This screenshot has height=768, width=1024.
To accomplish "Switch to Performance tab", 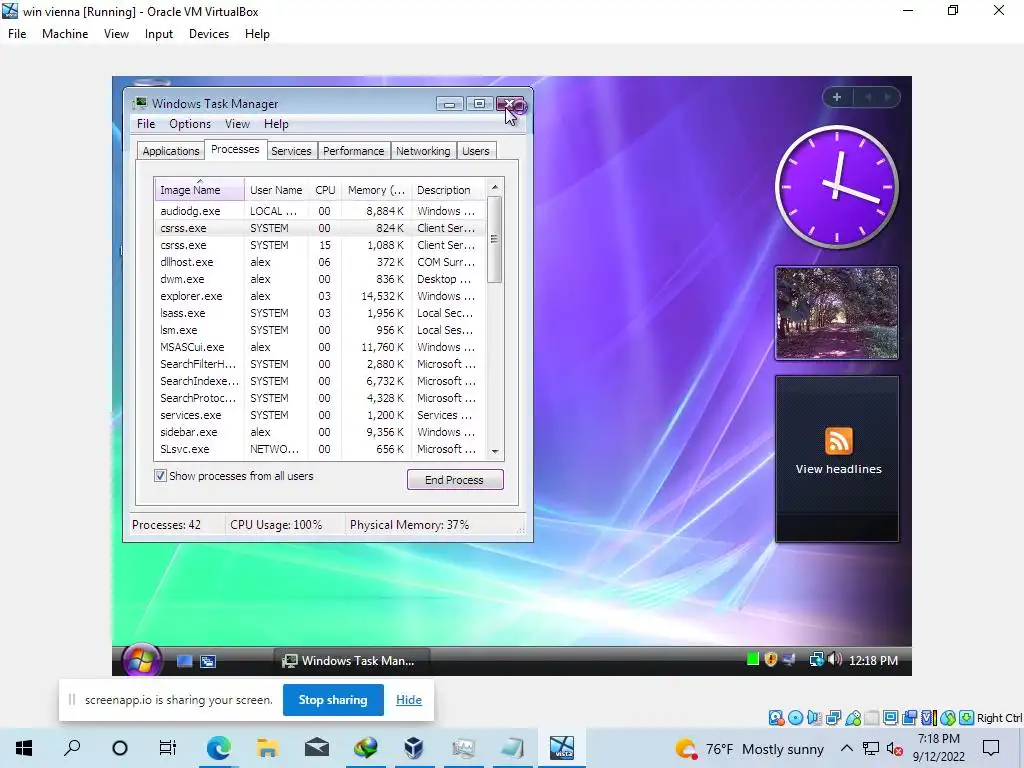I will pyautogui.click(x=353, y=151).
